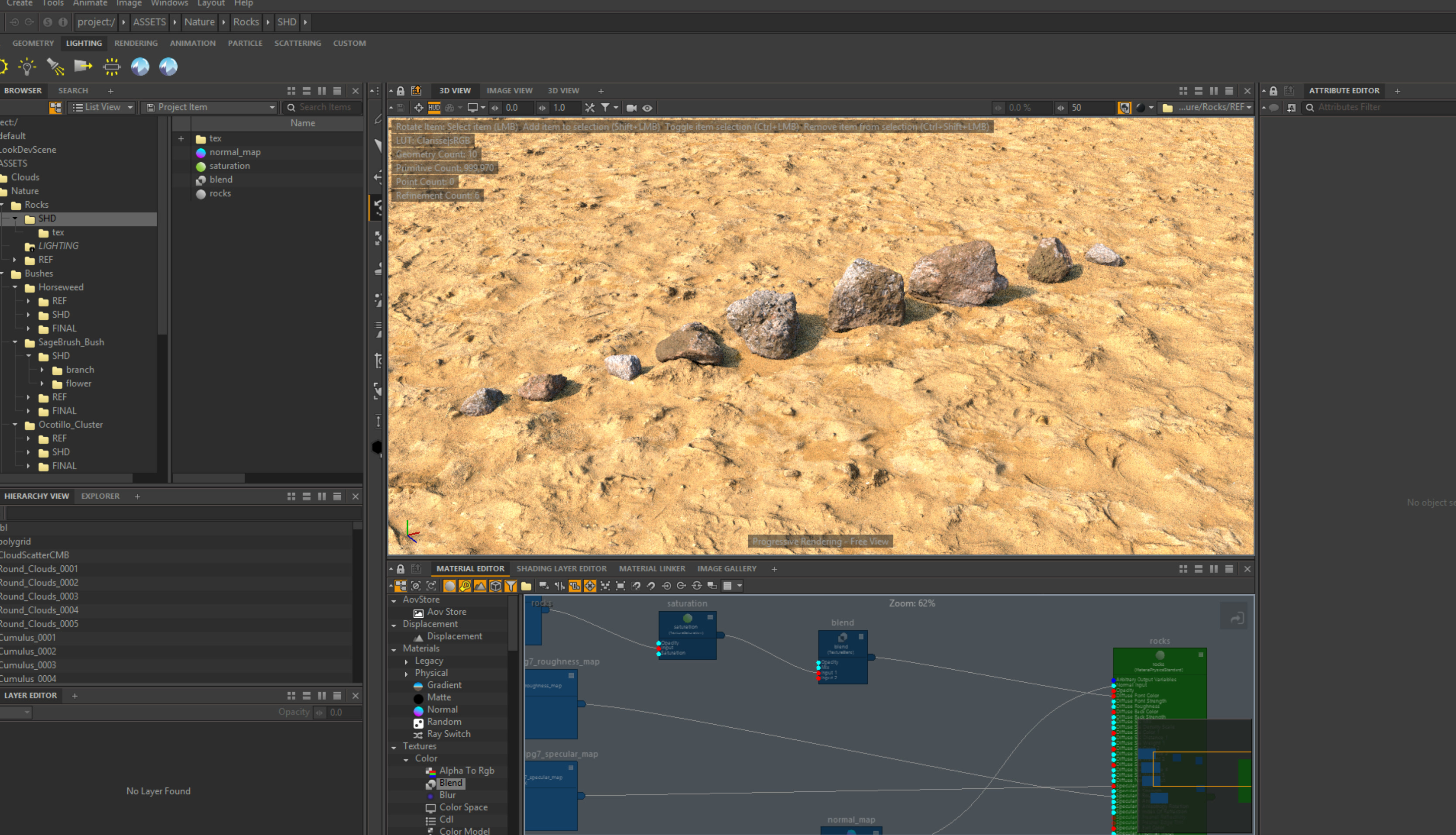Click the funnel filter button in Material Editor toolbar
Viewport: 1456px width, 835px height.
510,586
